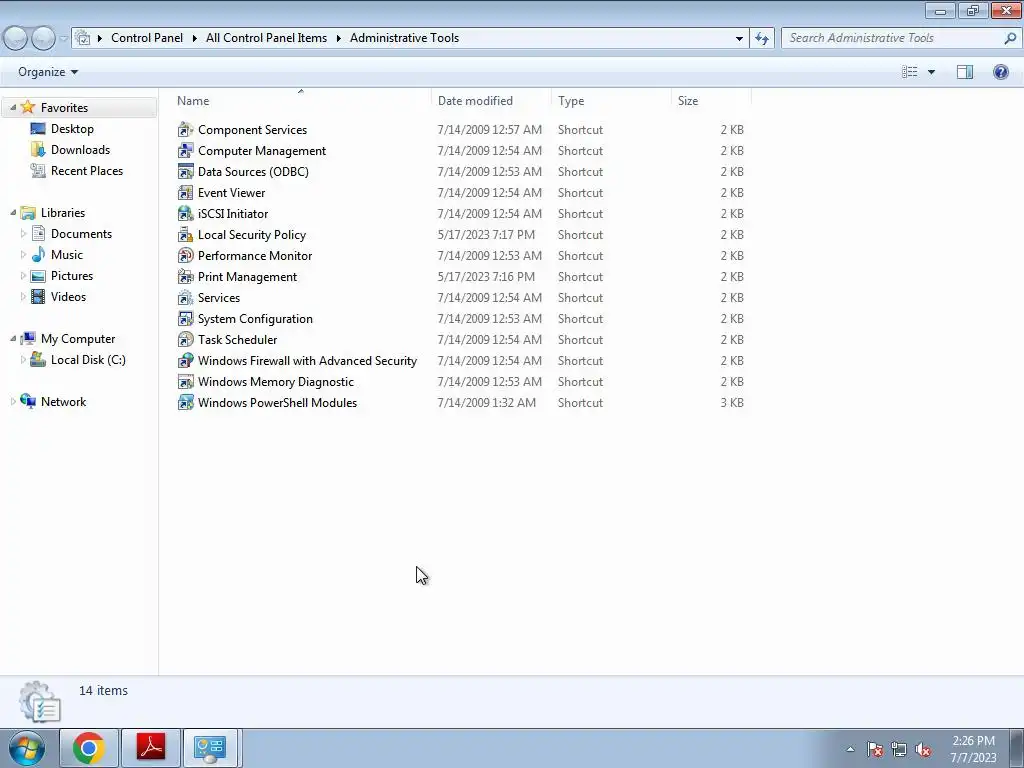Expand the Pictures library node
Screen dimensions: 1024x768
24,276
